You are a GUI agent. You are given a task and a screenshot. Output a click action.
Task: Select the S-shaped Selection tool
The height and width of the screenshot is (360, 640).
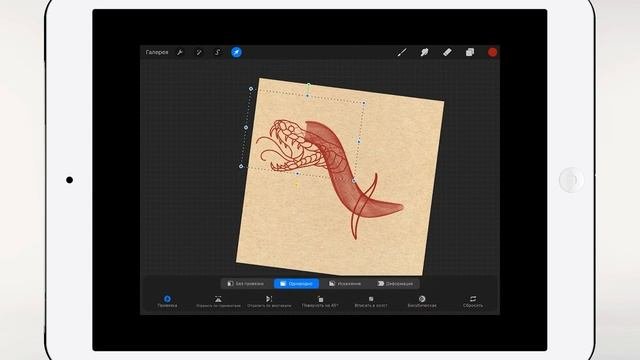click(x=218, y=52)
